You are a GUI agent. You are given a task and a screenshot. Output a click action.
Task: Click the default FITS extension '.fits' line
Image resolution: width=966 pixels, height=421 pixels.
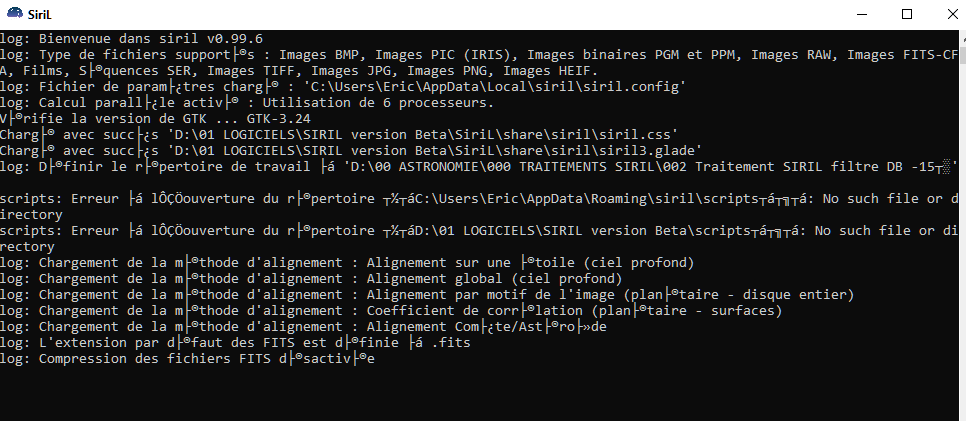[248, 342]
